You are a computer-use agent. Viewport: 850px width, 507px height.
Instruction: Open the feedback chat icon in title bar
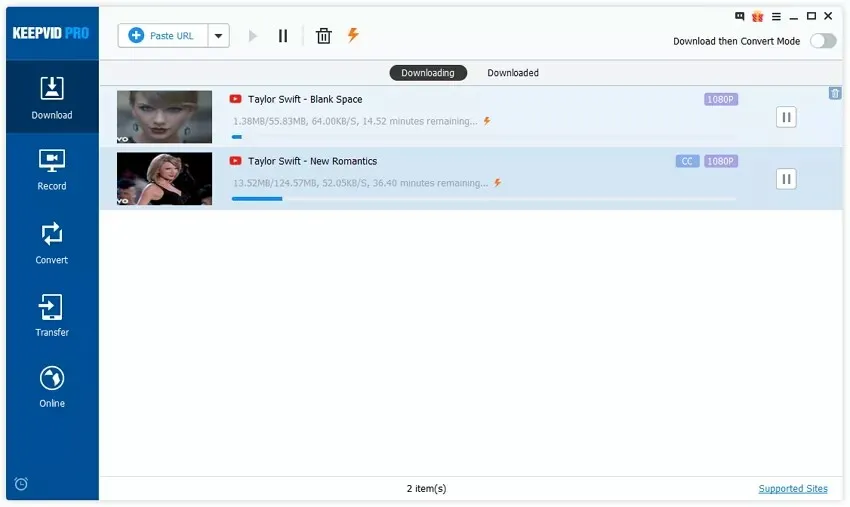[739, 16]
